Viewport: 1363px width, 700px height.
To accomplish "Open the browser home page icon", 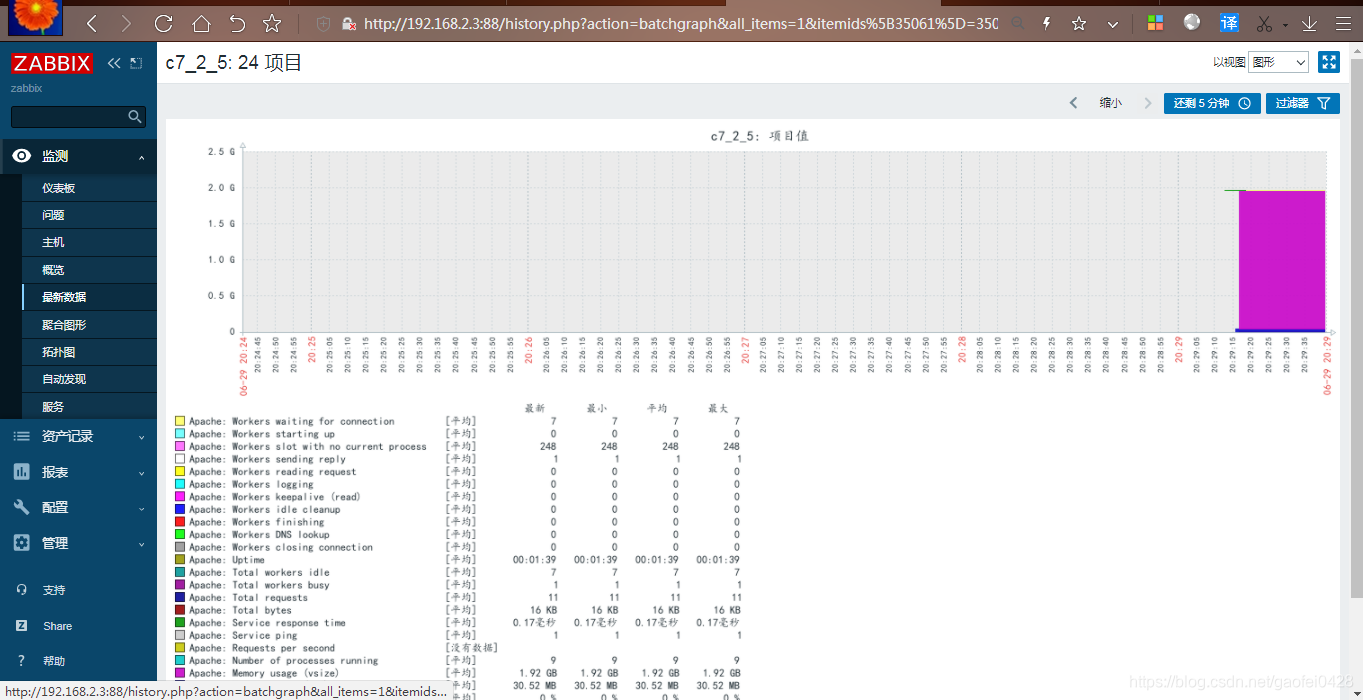I will (201, 23).
